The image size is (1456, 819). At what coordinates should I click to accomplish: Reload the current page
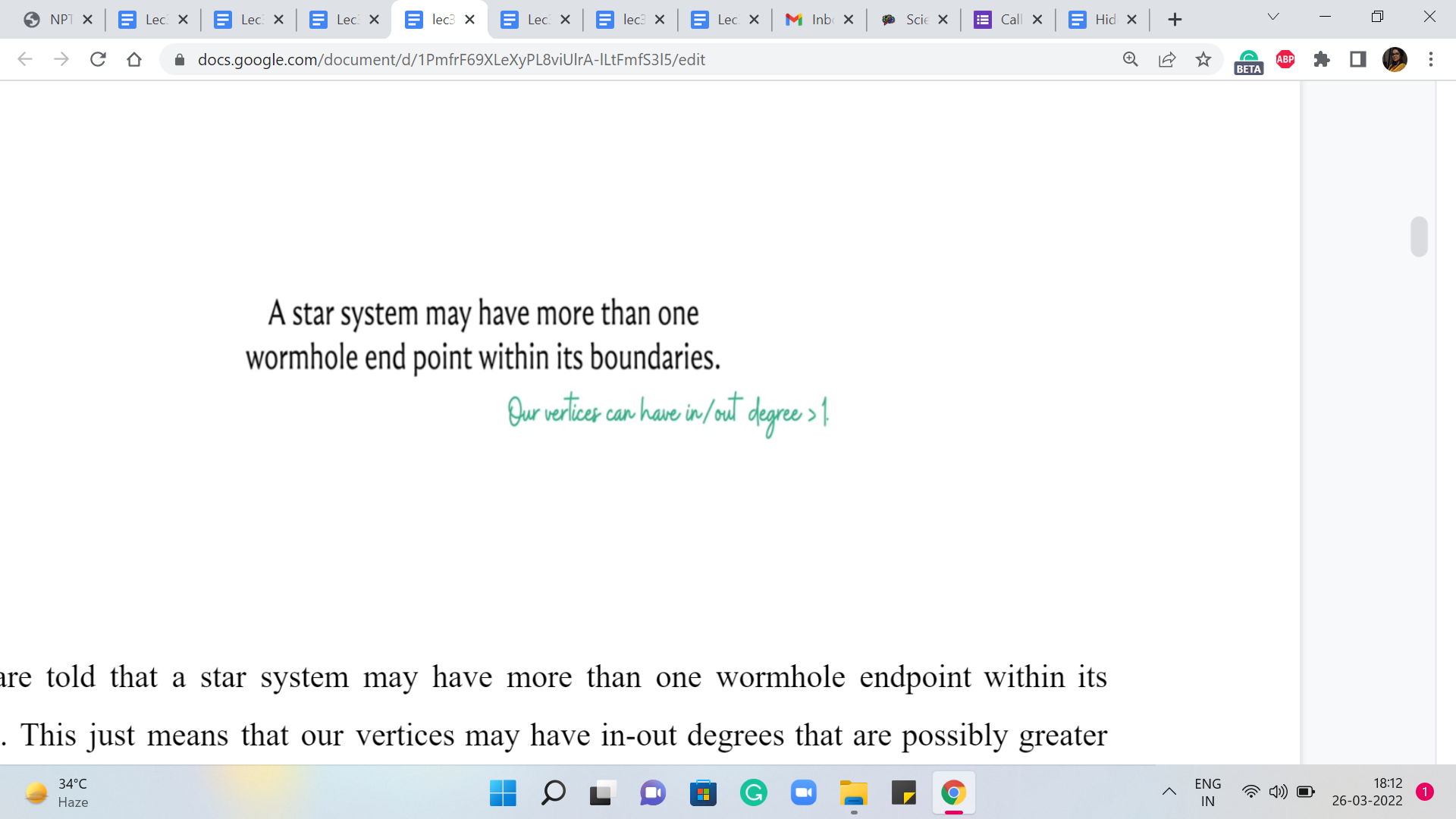pos(98,59)
